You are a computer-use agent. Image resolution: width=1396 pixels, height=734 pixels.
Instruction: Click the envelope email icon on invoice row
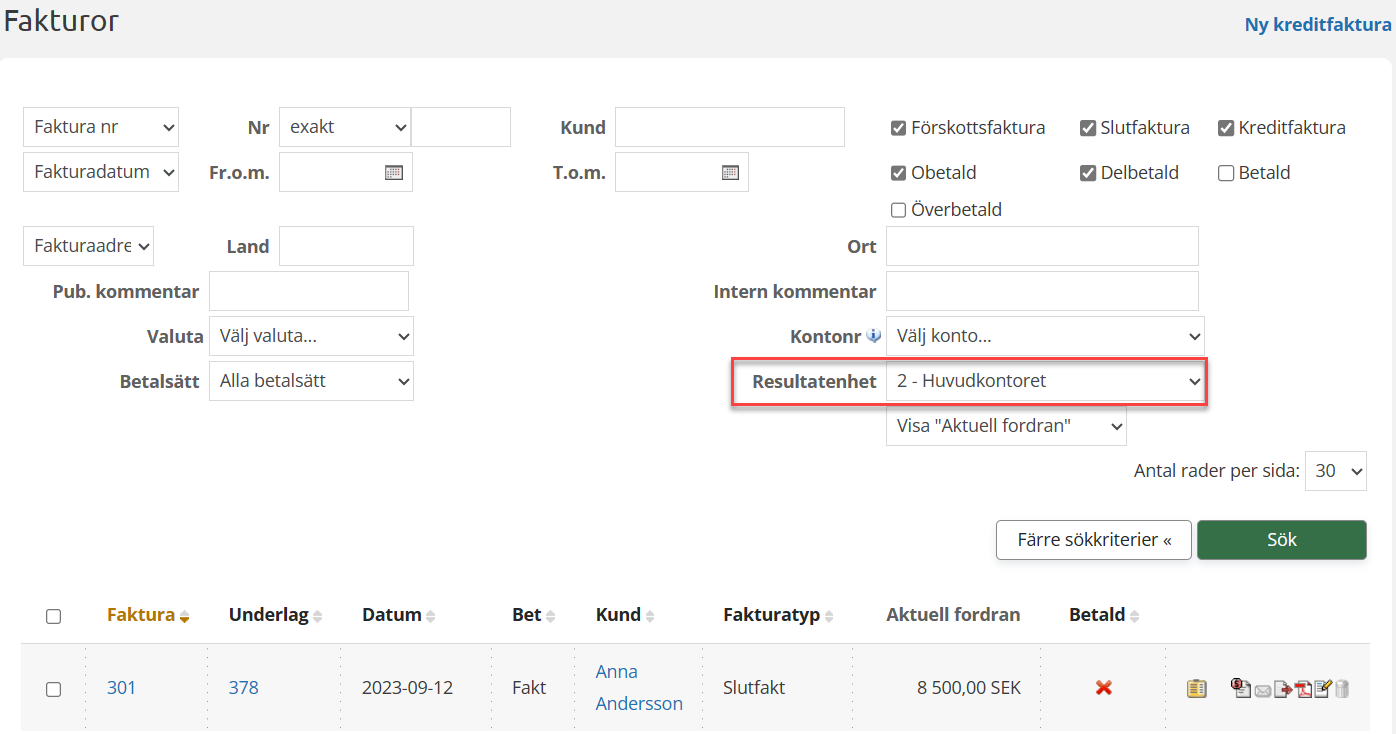point(1262,690)
